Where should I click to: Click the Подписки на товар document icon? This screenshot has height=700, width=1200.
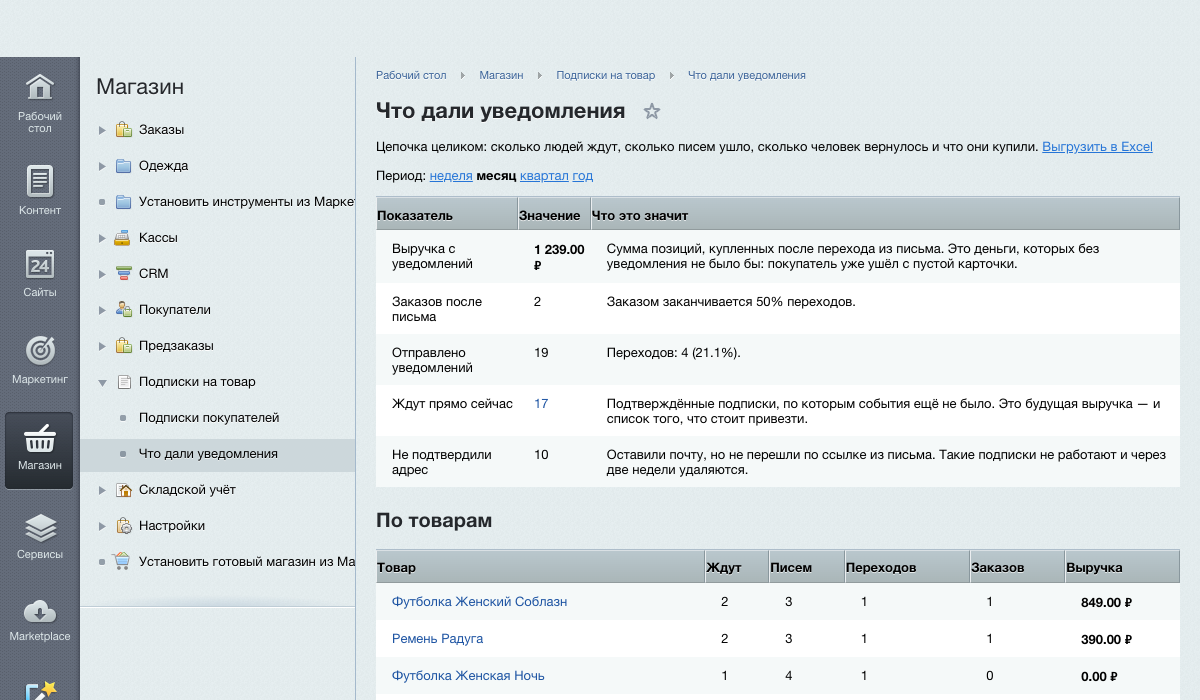click(x=124, y=381)
